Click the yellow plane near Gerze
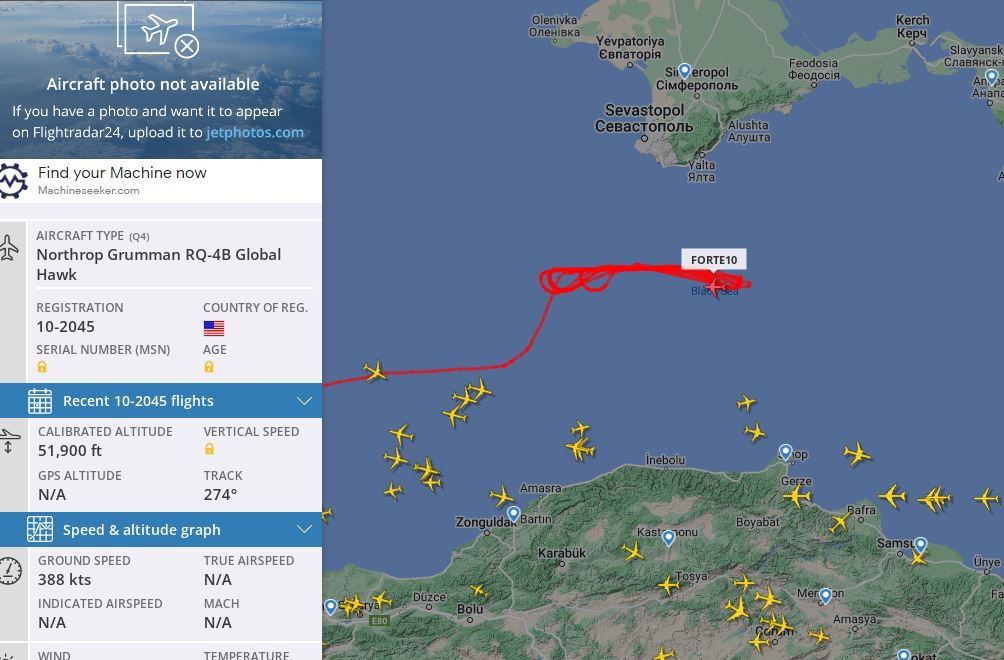 [x=797, y=496]
